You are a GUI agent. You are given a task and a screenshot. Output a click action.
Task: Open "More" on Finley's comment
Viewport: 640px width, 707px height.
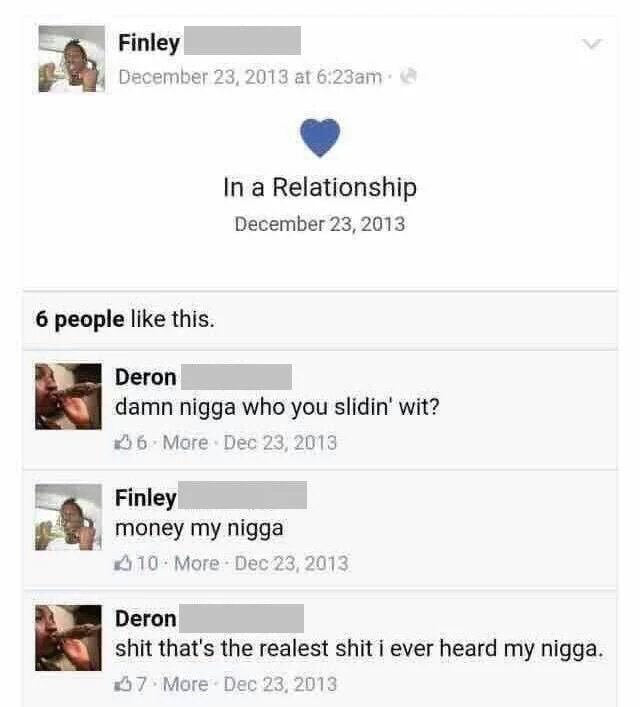click(197, 563)
